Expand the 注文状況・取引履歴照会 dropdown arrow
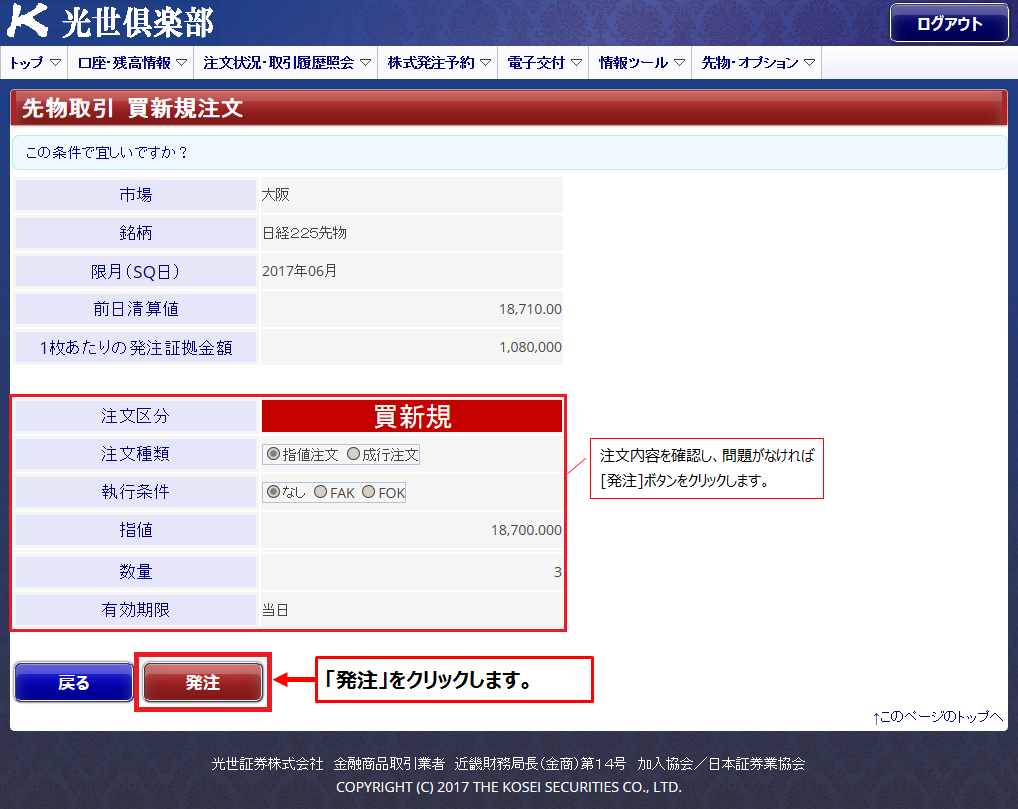 366,62
